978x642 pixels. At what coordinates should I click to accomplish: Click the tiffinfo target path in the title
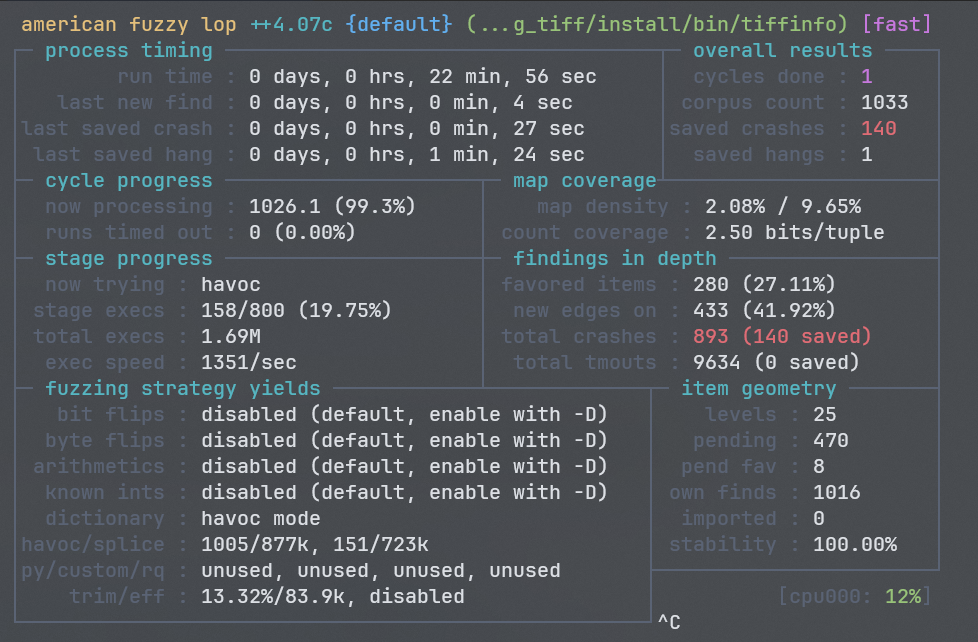click(x=657, y=24)
